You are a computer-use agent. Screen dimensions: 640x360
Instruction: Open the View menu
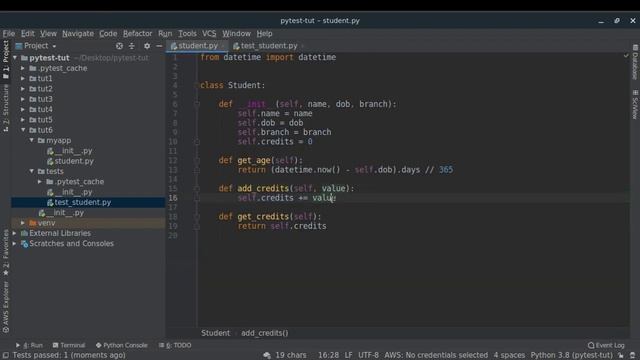[48, 33]
